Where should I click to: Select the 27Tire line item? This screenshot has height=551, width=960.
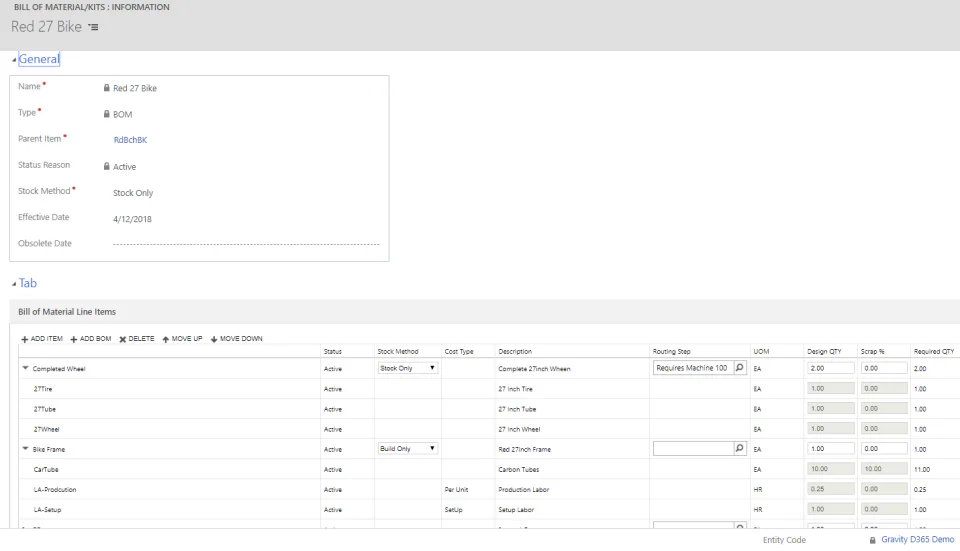point(43,389)
